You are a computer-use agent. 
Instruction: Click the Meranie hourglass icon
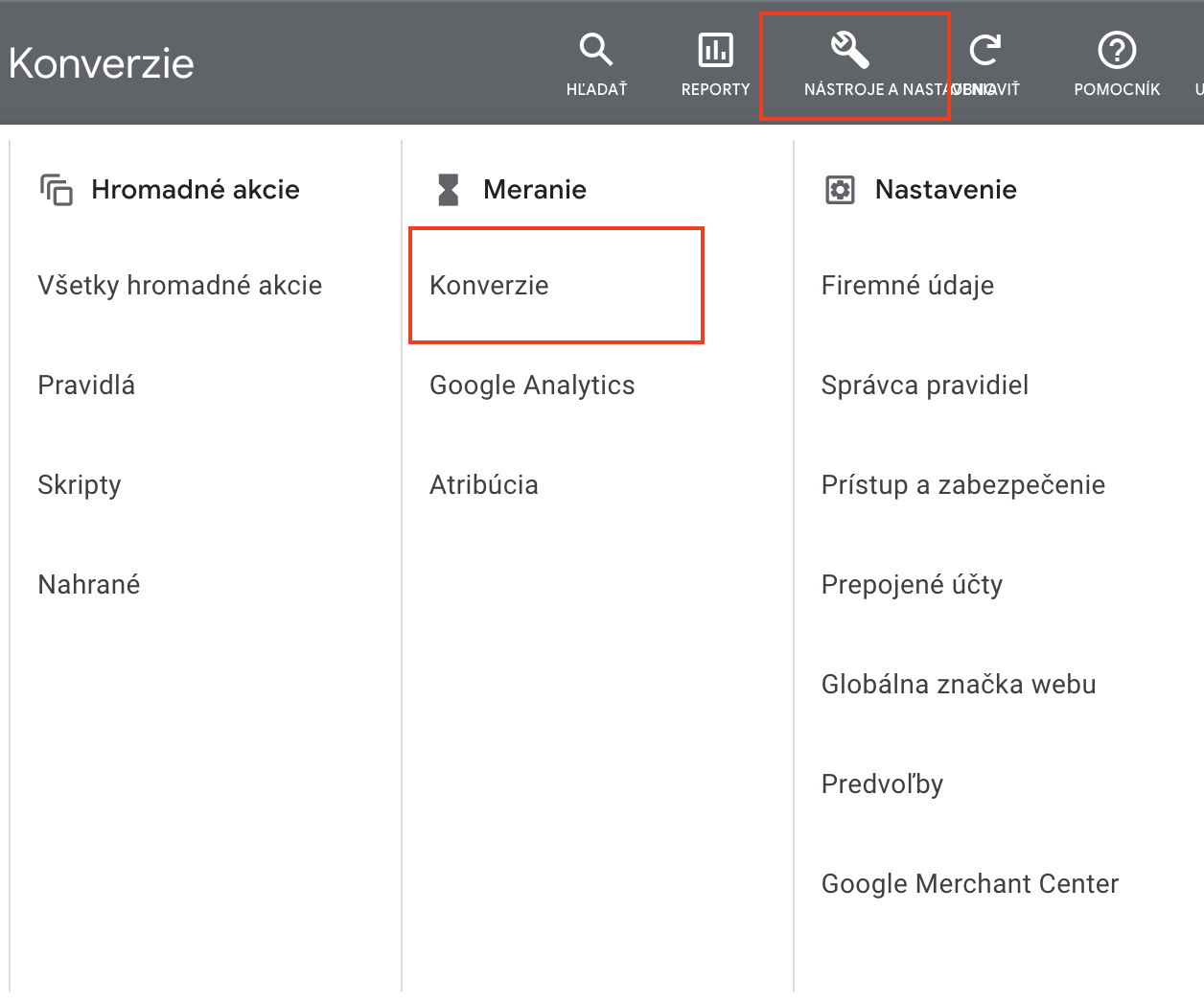pos(448,190)
